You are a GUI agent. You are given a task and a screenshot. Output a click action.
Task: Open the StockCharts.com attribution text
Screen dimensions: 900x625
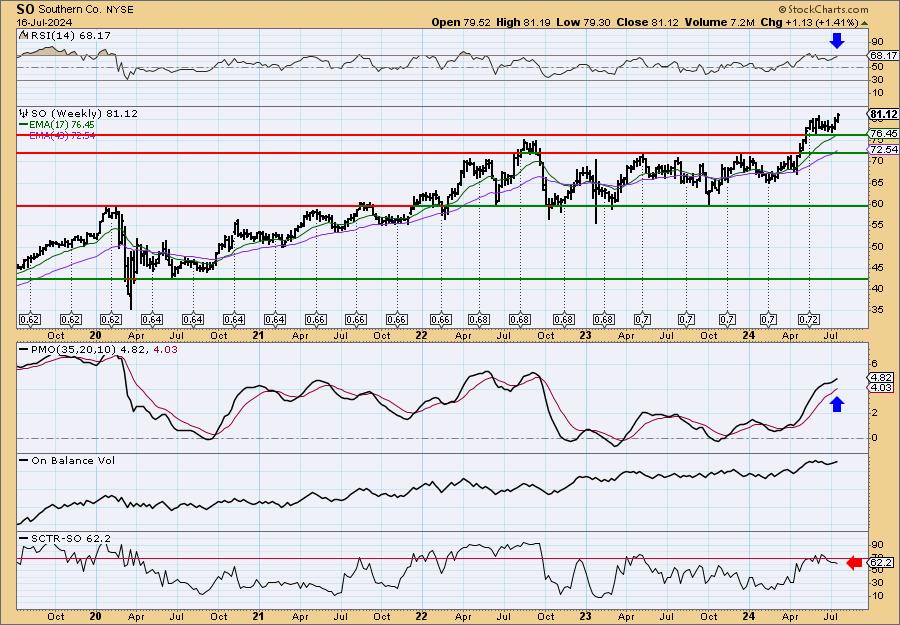click(823, 9)
